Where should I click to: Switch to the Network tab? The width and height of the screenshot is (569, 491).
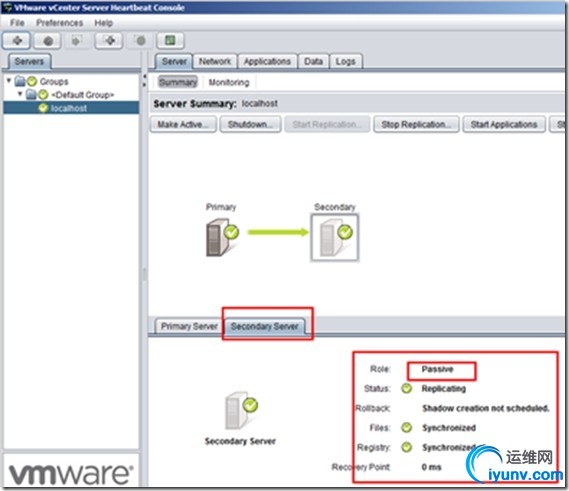pos(215,61)
